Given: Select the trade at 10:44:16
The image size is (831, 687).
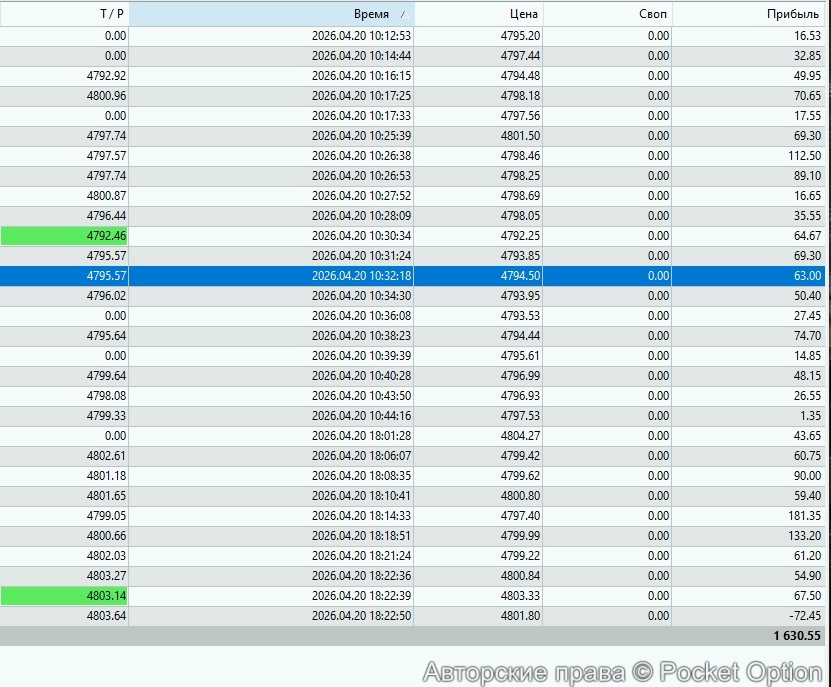Looking at the screenshot, I should pos(360,416).
